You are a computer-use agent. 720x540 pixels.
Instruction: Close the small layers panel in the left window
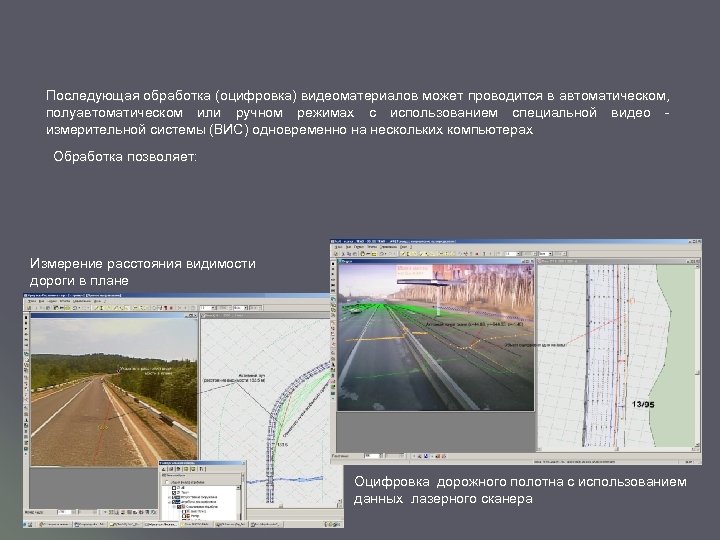242,463
